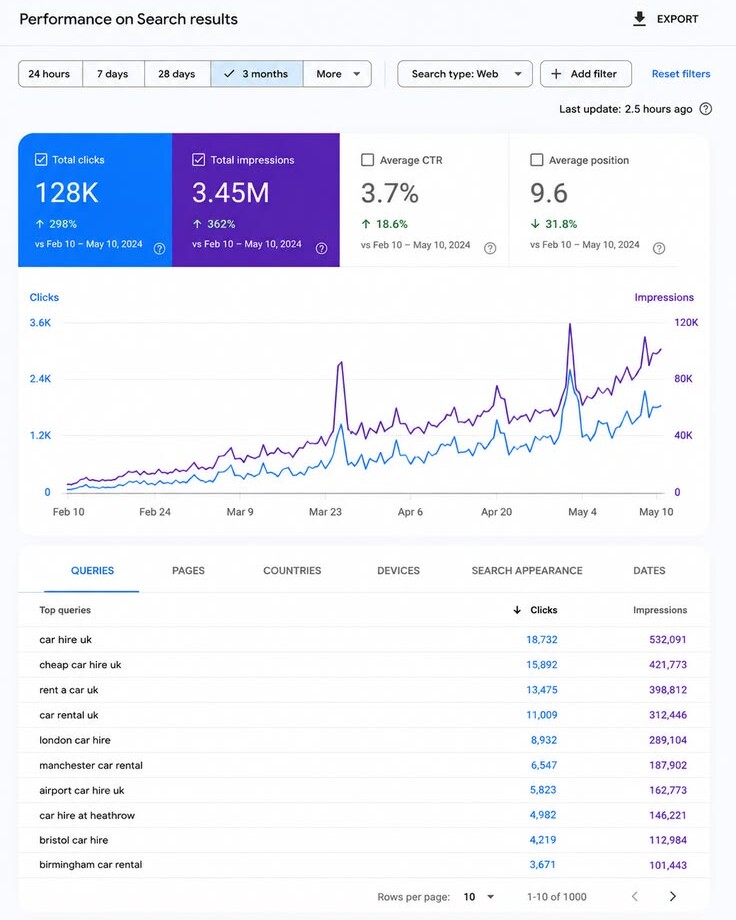Select the 7 days date range
The height and width of the screenshot is (920, 736).
(x=113, y=74)
